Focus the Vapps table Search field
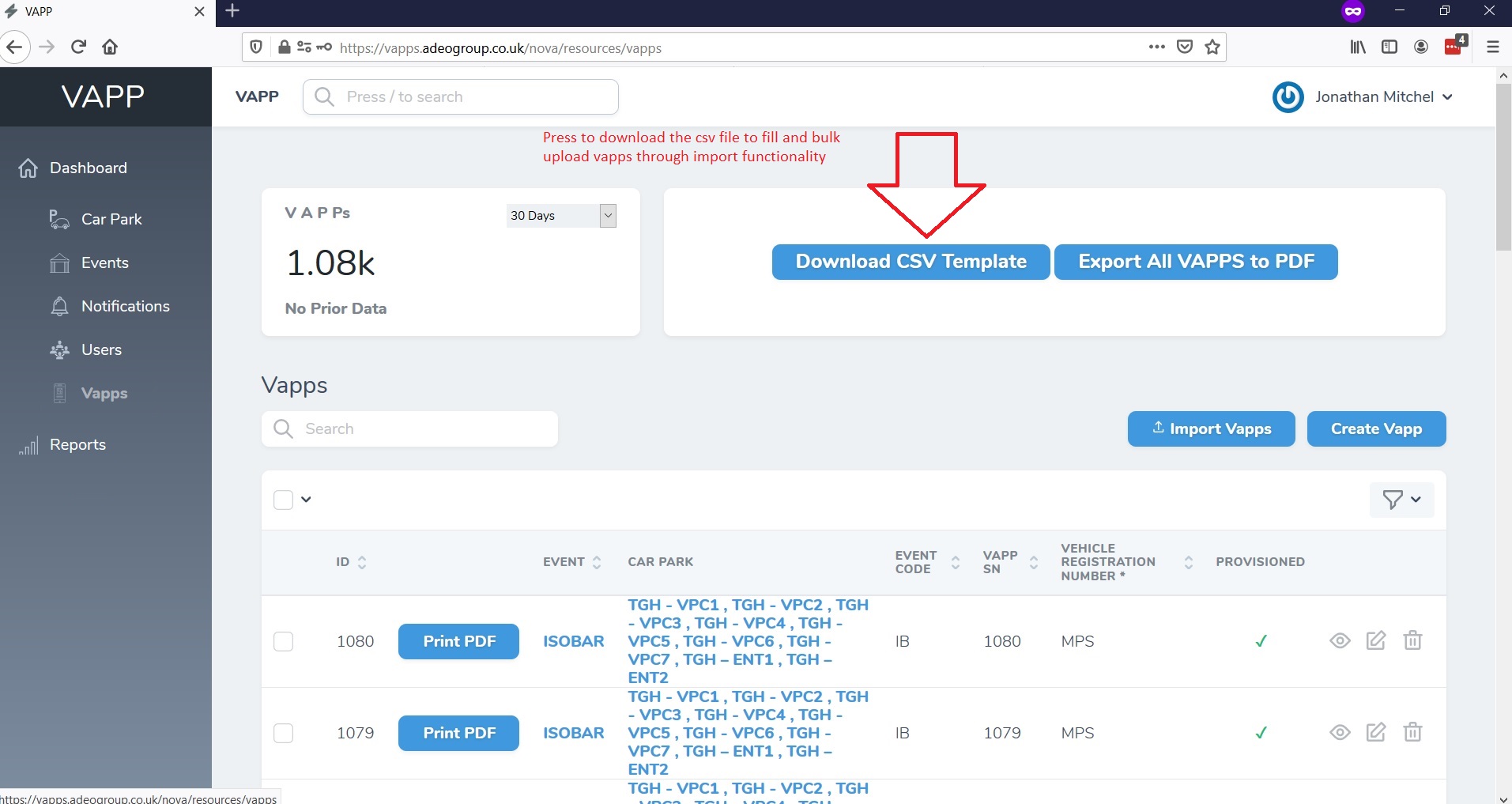Viewport: 1512px width, 804px height. point(409,428)
